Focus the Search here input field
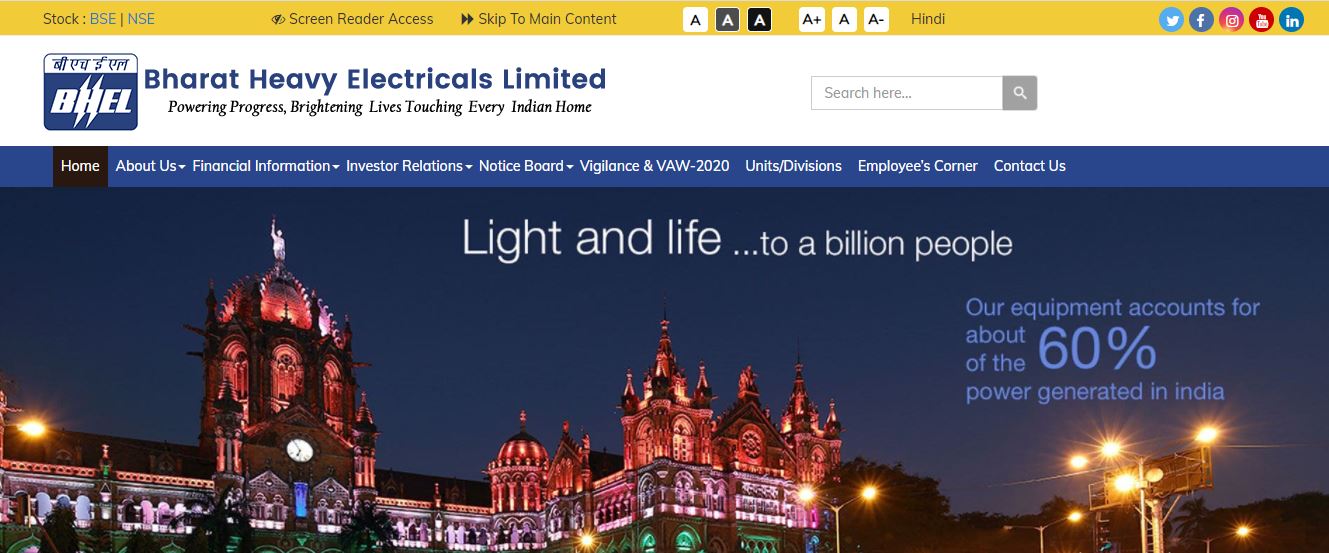The width and height of the screenshot is (1329, 553). [907, 93]
